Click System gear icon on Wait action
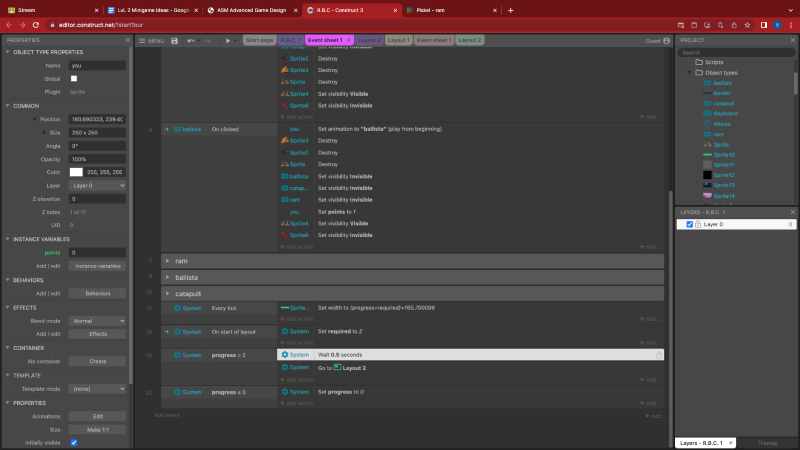Image resolution: width=800 pixels, height=450 pixels. coord(285,354)
